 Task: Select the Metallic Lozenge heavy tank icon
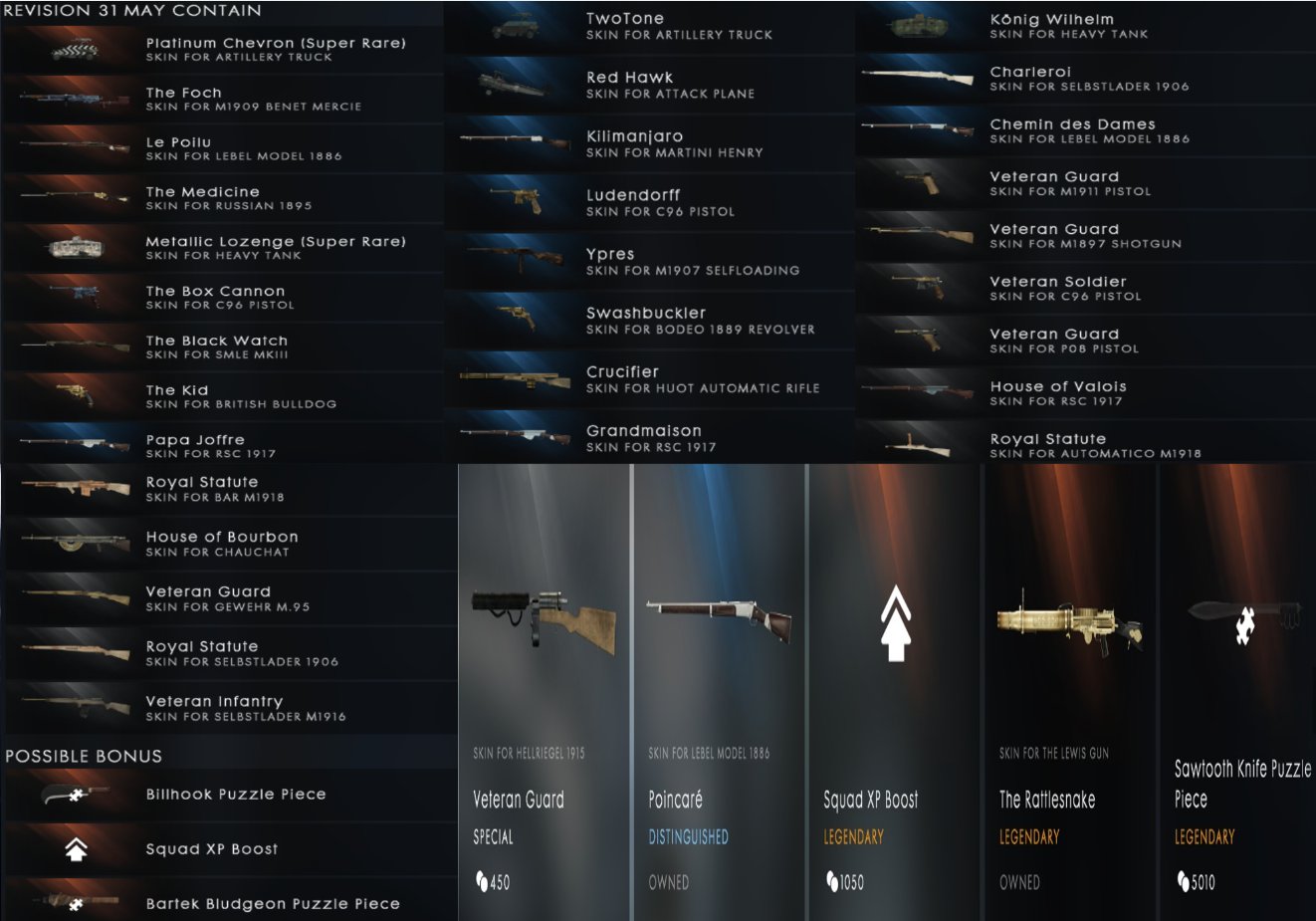point(77,248)
